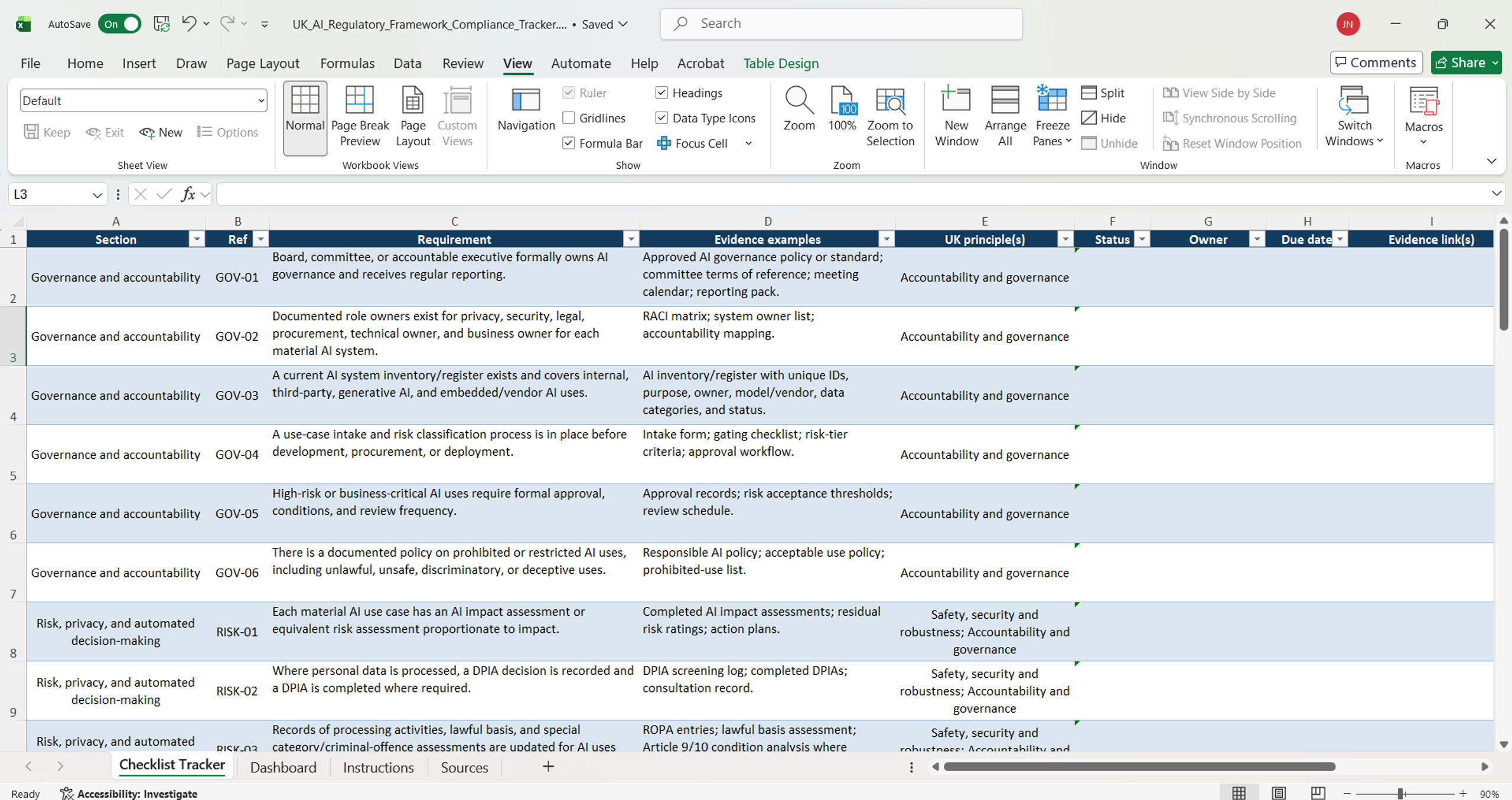Uncheck the Headings checkbox
Screen dimensions: 1512x800
[661, 93]
